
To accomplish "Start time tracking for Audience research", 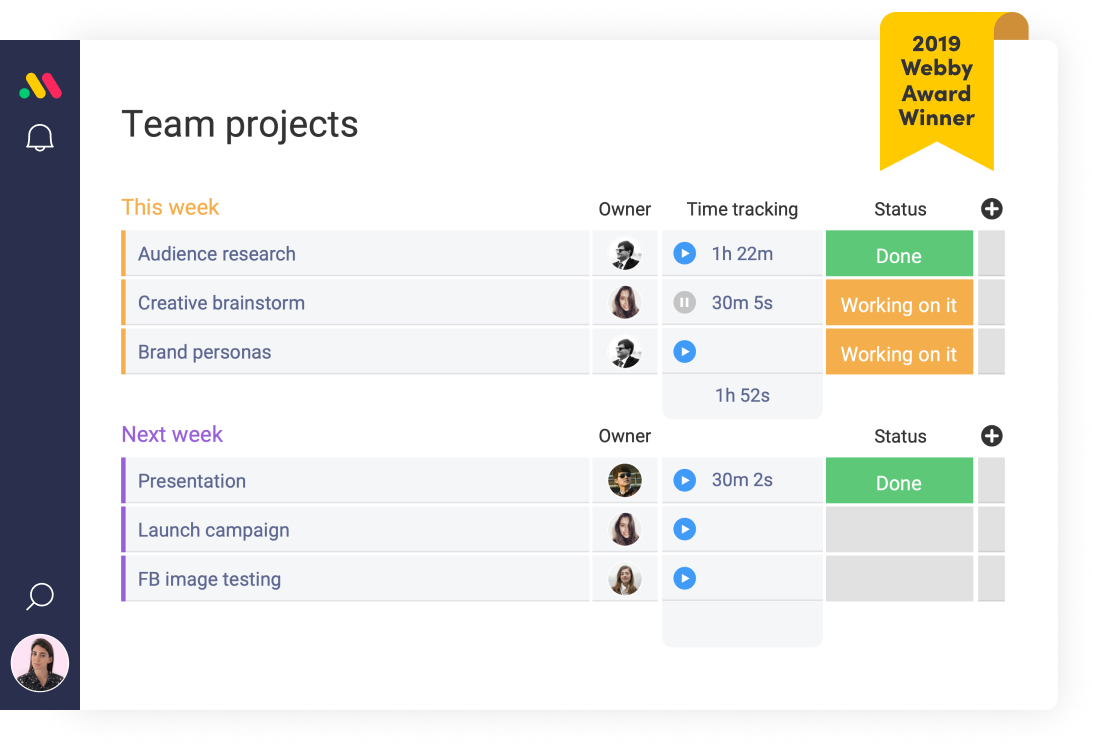I will pyautogui.click(x=684, y=254).
